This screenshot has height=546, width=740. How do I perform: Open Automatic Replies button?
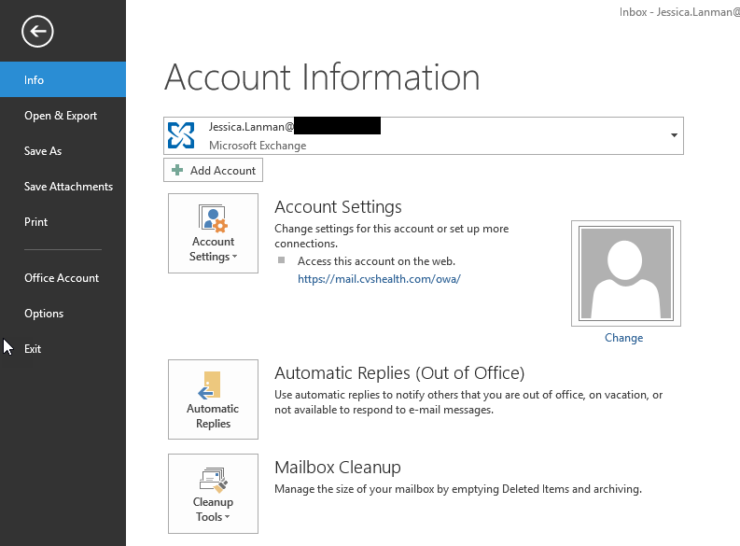pos(213,399)
